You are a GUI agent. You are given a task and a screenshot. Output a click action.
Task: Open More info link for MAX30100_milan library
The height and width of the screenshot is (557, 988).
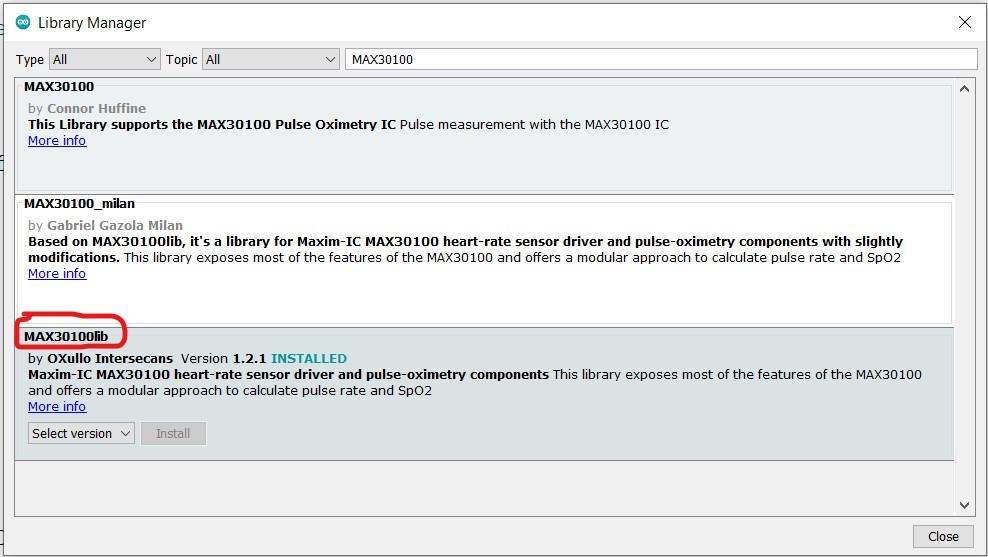pos(57,273)
